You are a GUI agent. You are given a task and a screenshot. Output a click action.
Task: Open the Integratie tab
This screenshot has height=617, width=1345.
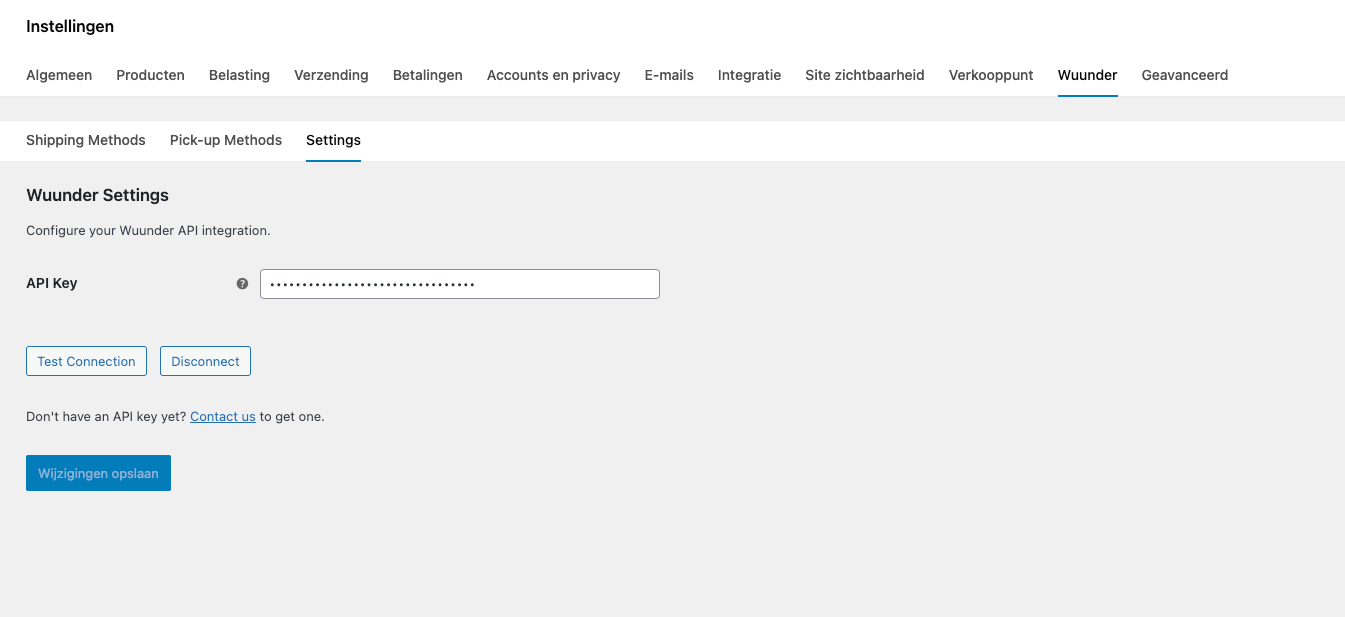click(x=749, y=75)
